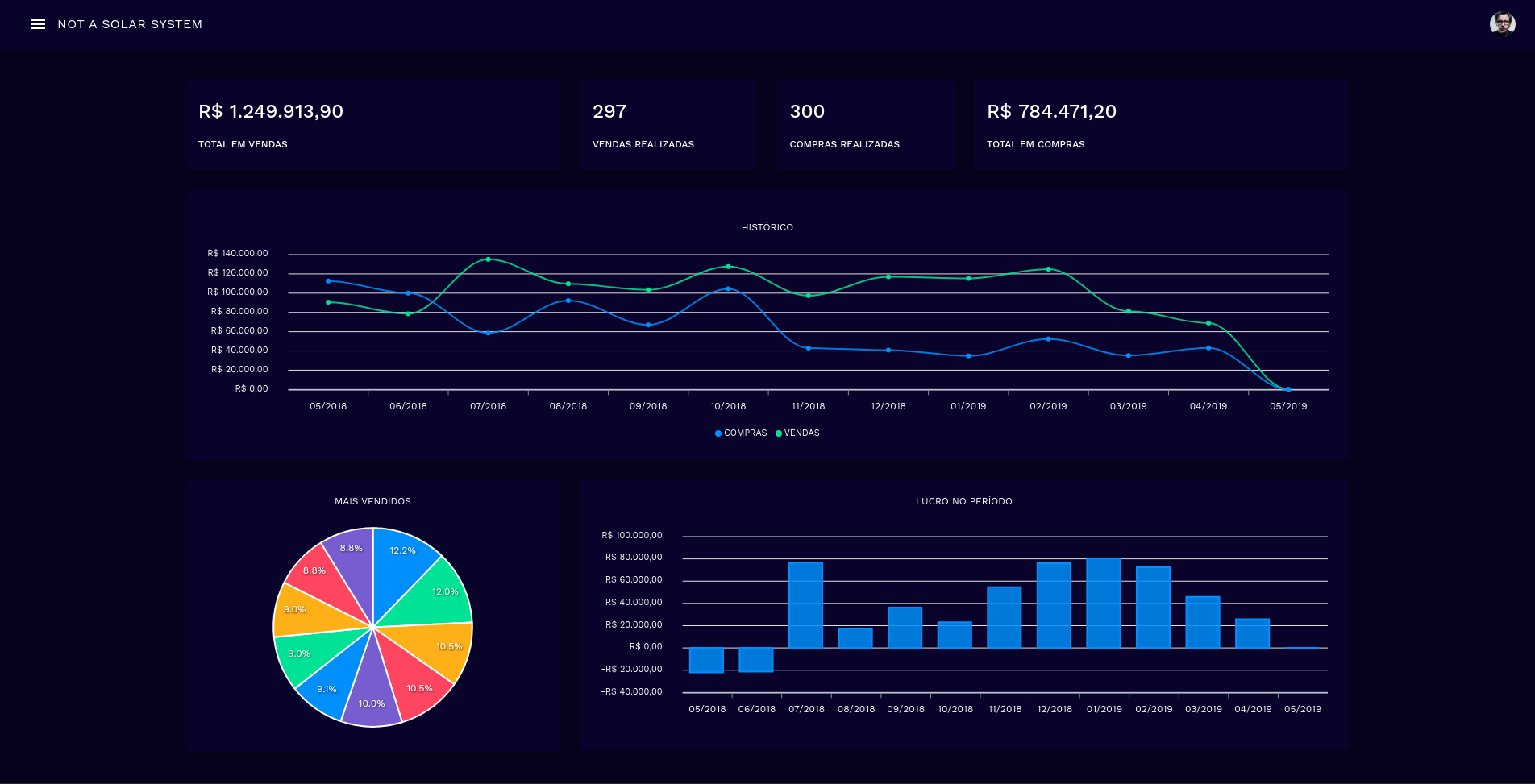Click the VENDAS REALIZADAS label
Viewport: 1535px width, 784px height.
[643, 144]
